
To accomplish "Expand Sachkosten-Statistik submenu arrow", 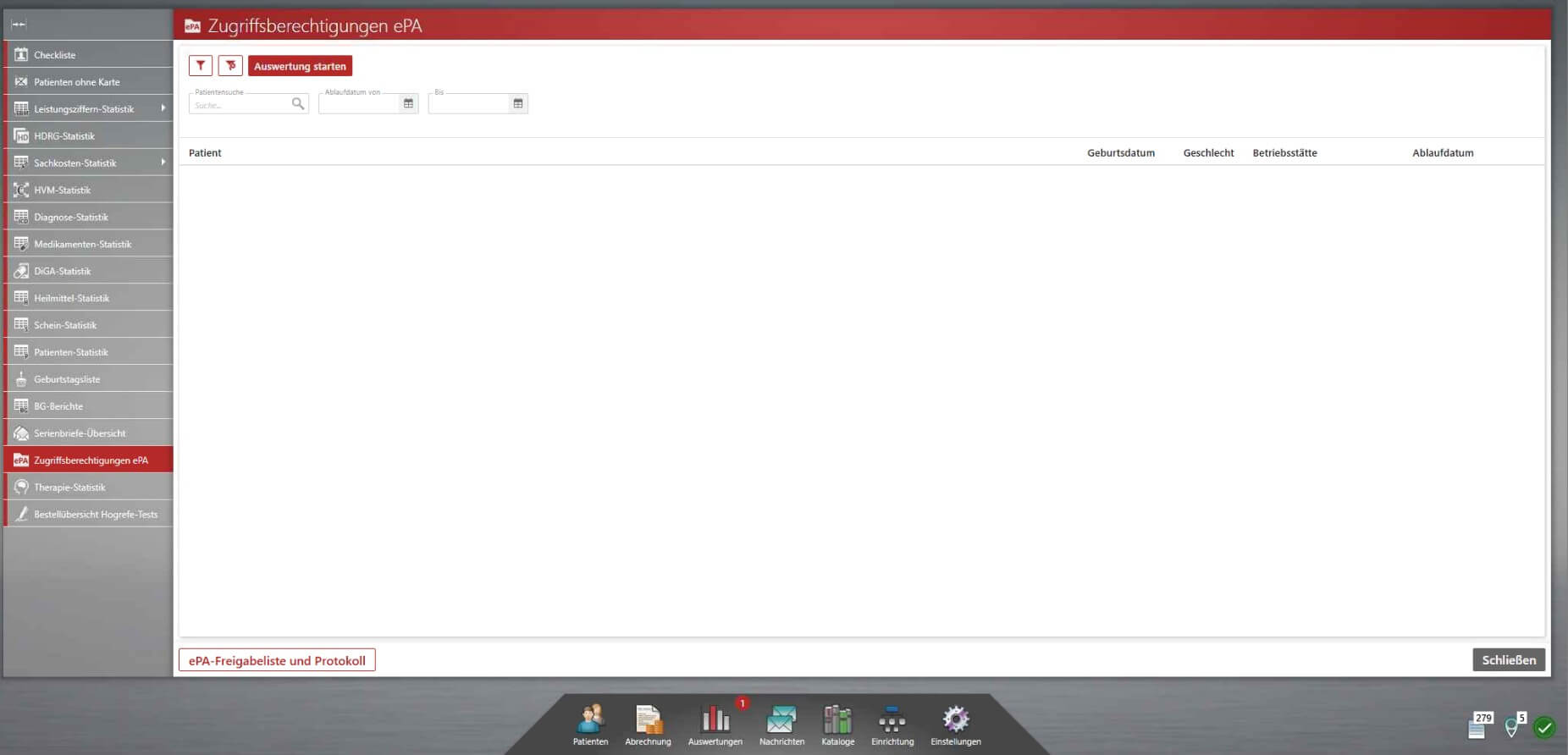I will pyautogui.click(x=163, y=163).
